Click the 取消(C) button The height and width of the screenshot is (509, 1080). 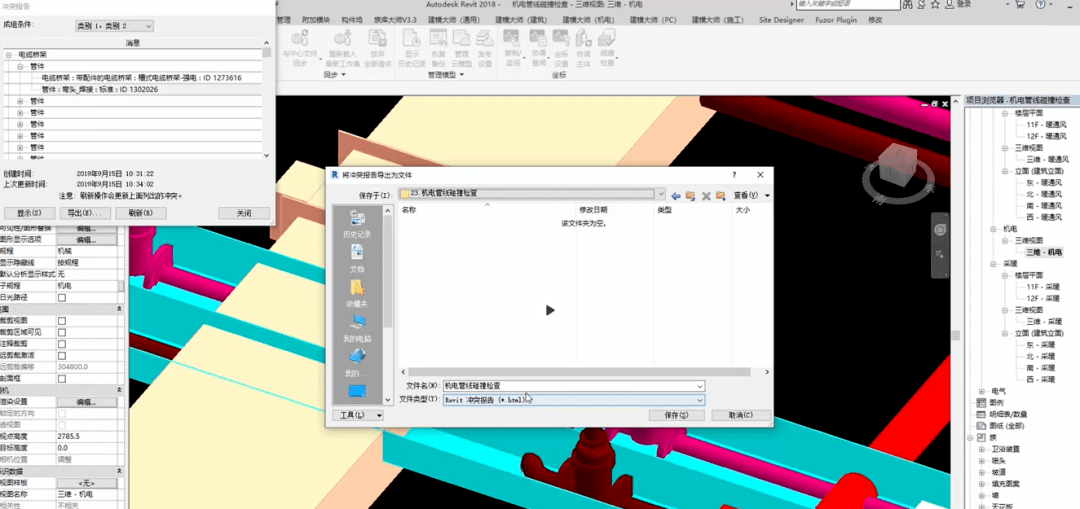coord(740,415)
